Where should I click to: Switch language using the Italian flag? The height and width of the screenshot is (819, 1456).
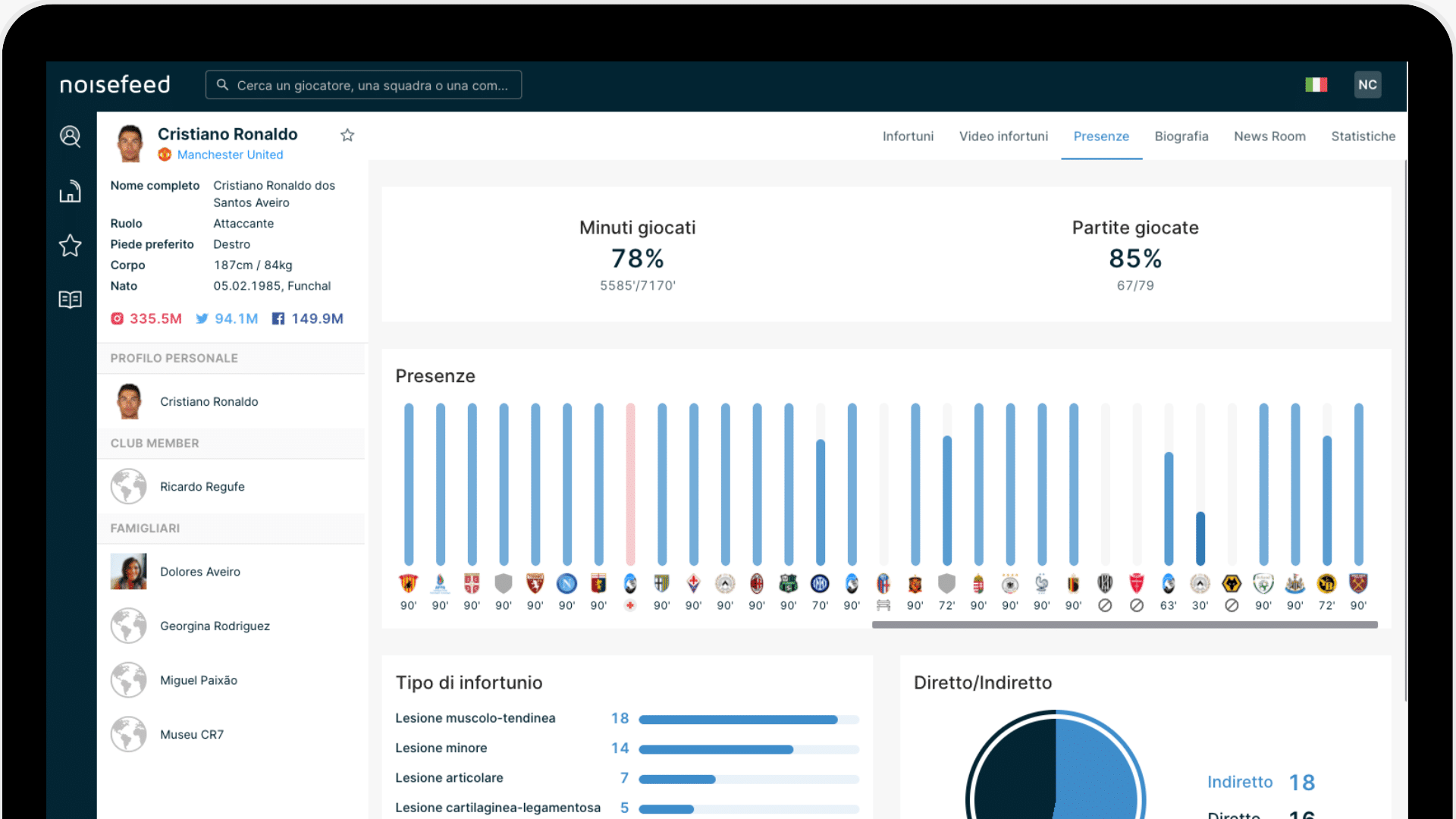tap(1316, 85)
